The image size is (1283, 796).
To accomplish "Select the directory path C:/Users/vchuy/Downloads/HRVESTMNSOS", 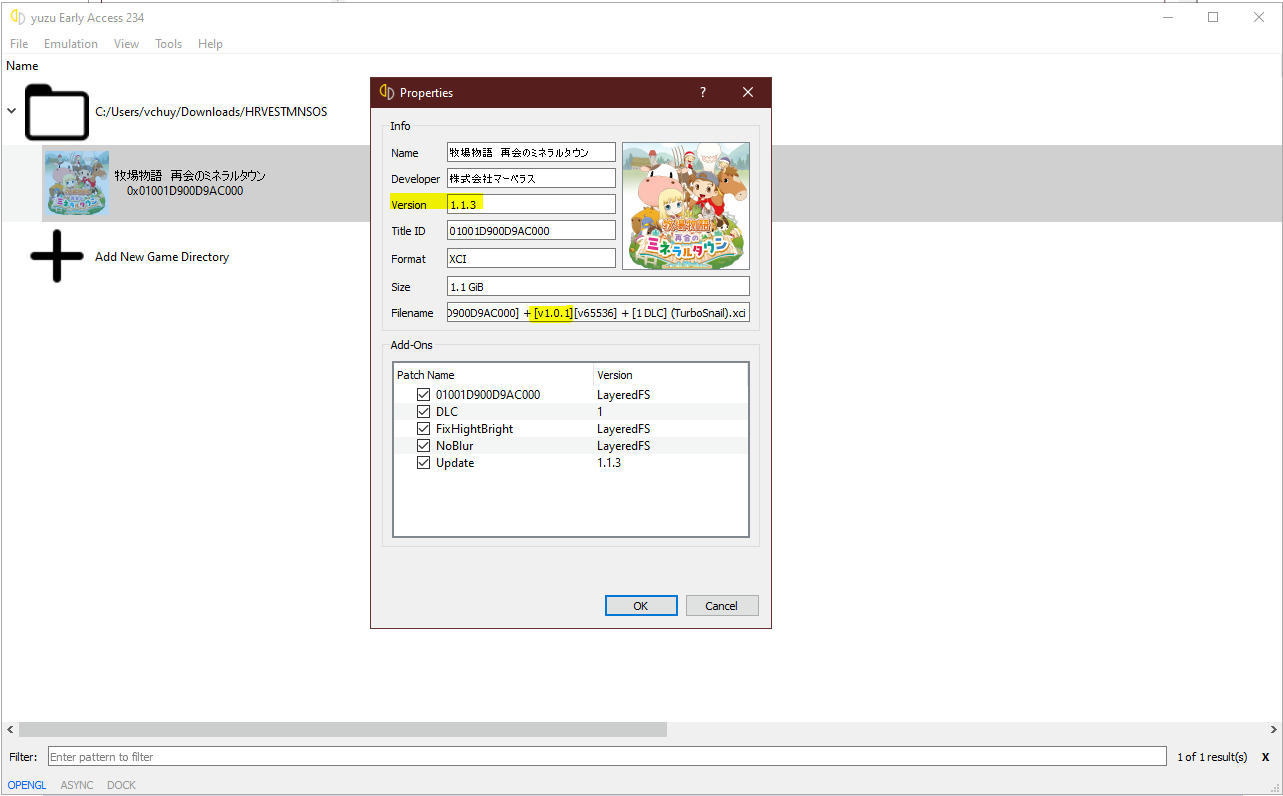I will pos(211,112).
